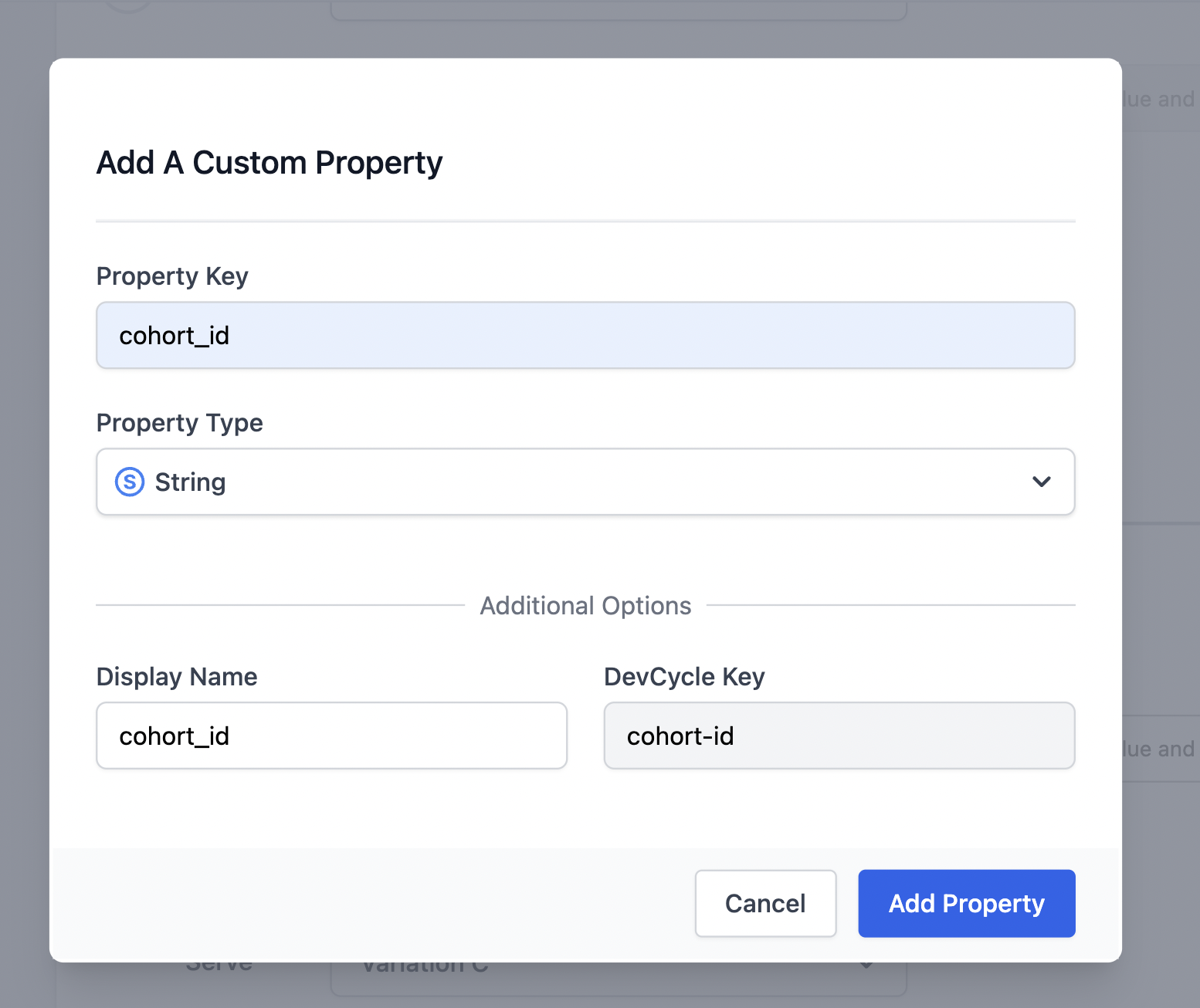Click the DevCycle Key label
Screen dimensions: 1200x1008
684,676
